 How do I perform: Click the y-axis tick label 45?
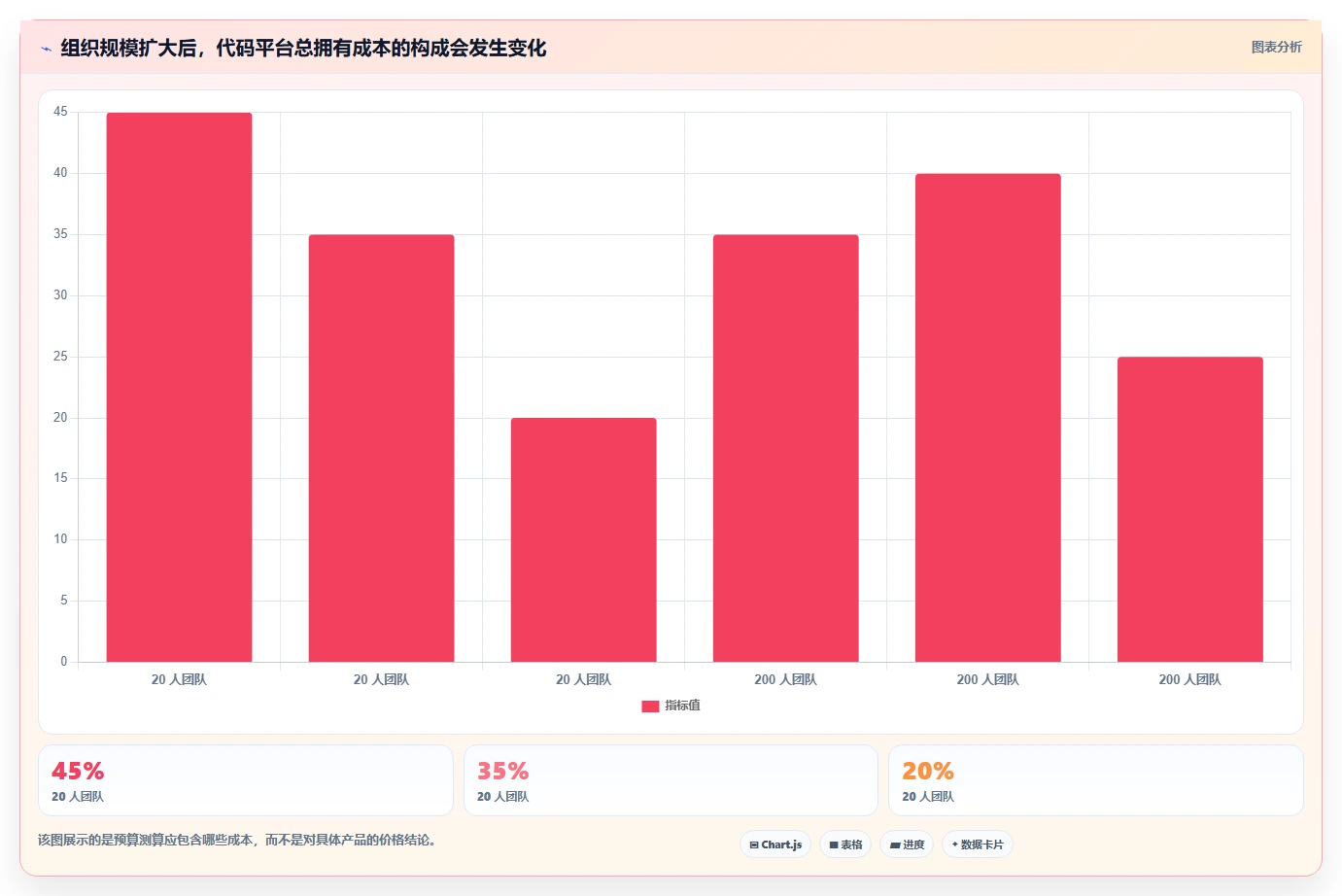pyautogui.click(x=60, y=112)
